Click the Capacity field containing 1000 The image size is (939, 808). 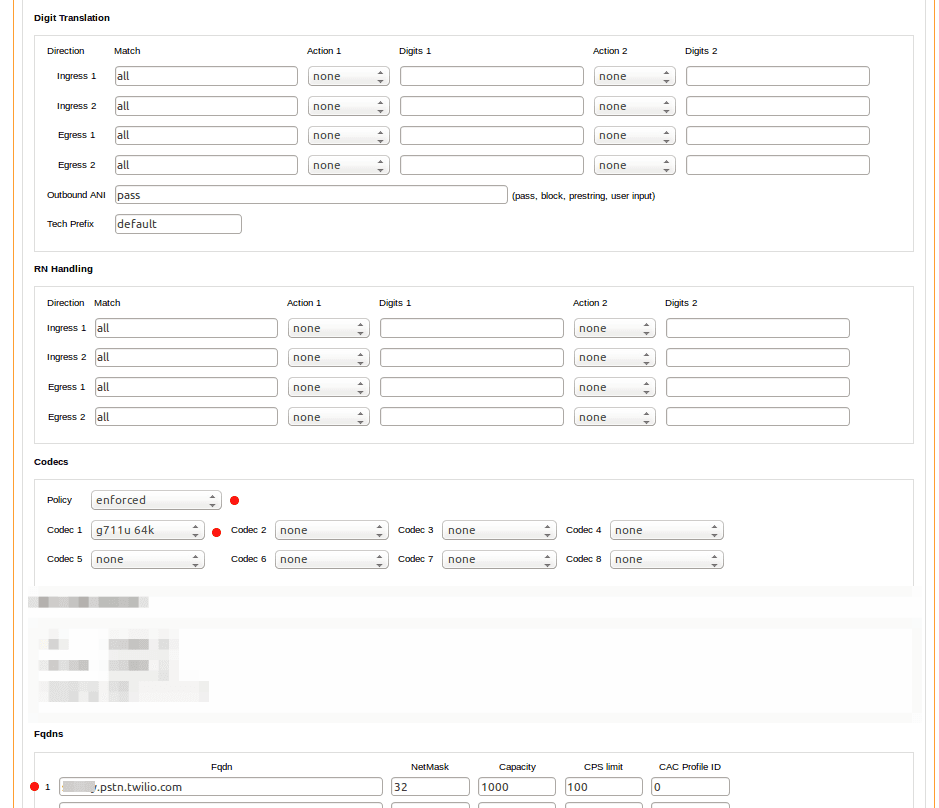516,786
